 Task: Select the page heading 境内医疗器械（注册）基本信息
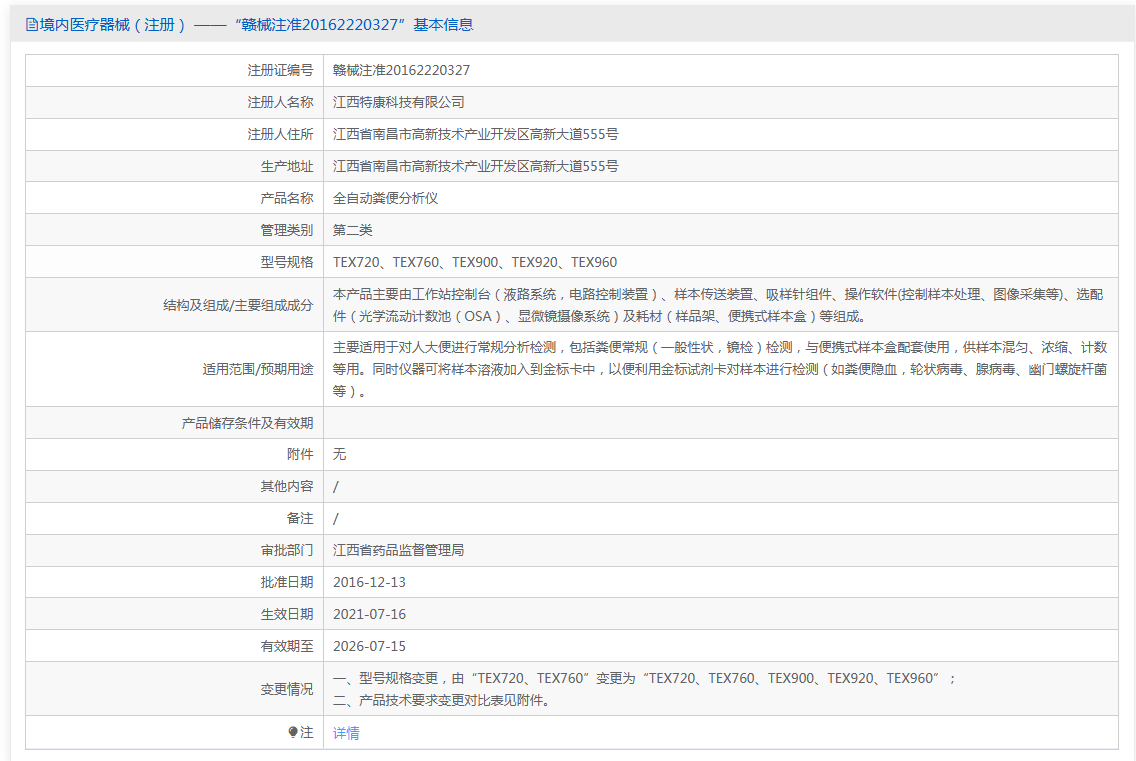[x=250, y=25]
